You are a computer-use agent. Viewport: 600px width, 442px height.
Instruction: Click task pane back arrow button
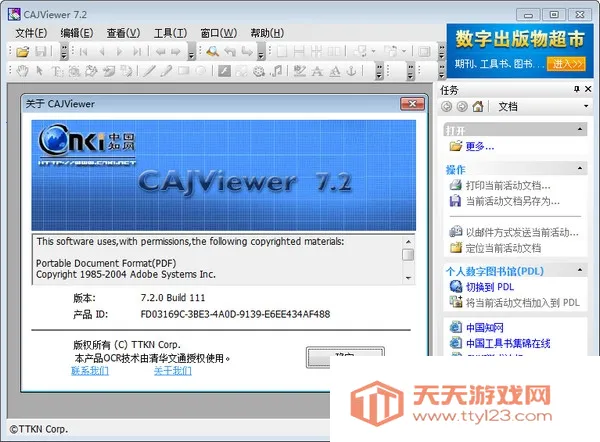point(447,106)
